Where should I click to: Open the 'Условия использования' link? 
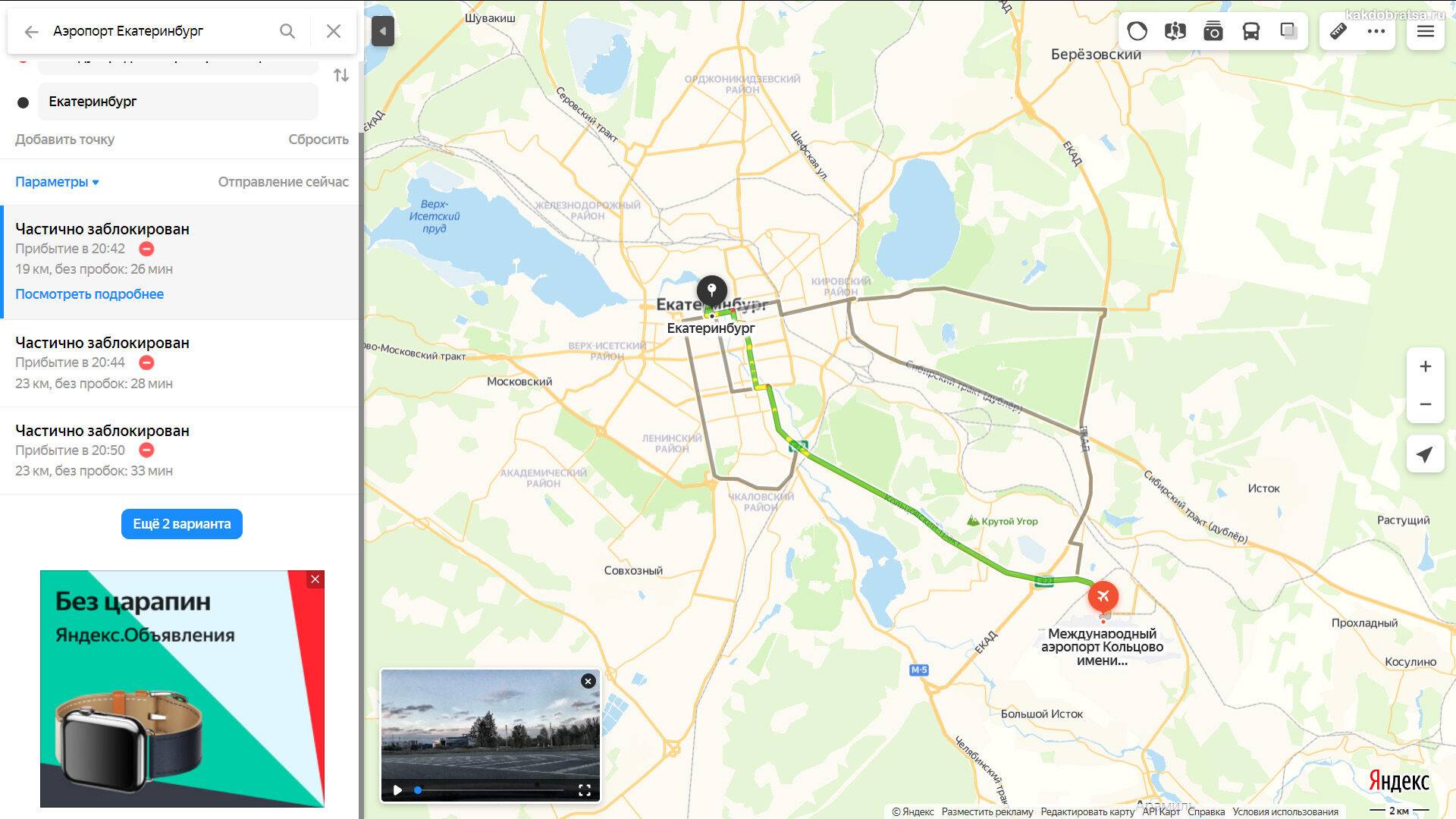pos(1285,811)
